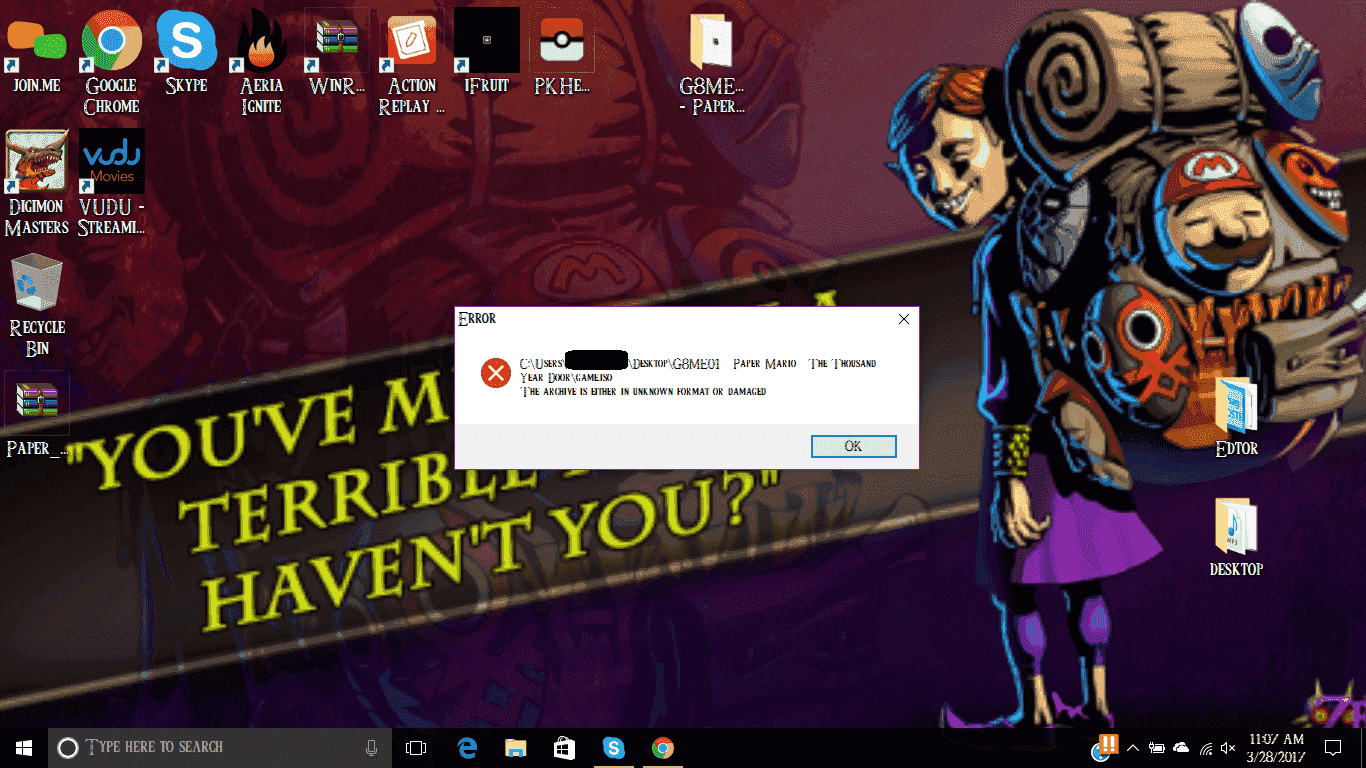This screenshot has width=1366, height=768.
Task: Open the Action Center notifications icon
Action: 1333,747
